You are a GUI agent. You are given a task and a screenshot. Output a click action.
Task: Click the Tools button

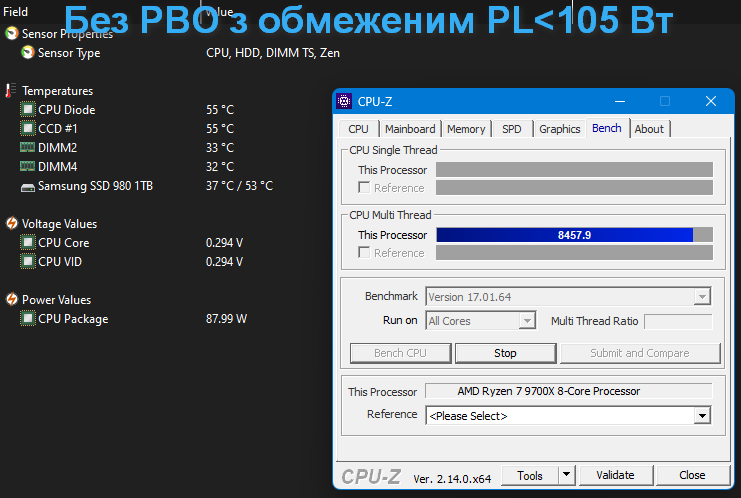point(530,475)
